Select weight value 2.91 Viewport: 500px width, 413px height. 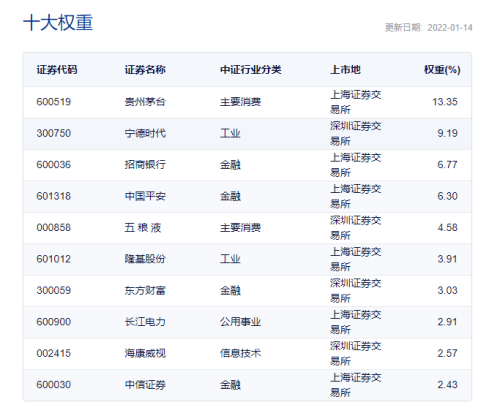(x=448, y=322)
